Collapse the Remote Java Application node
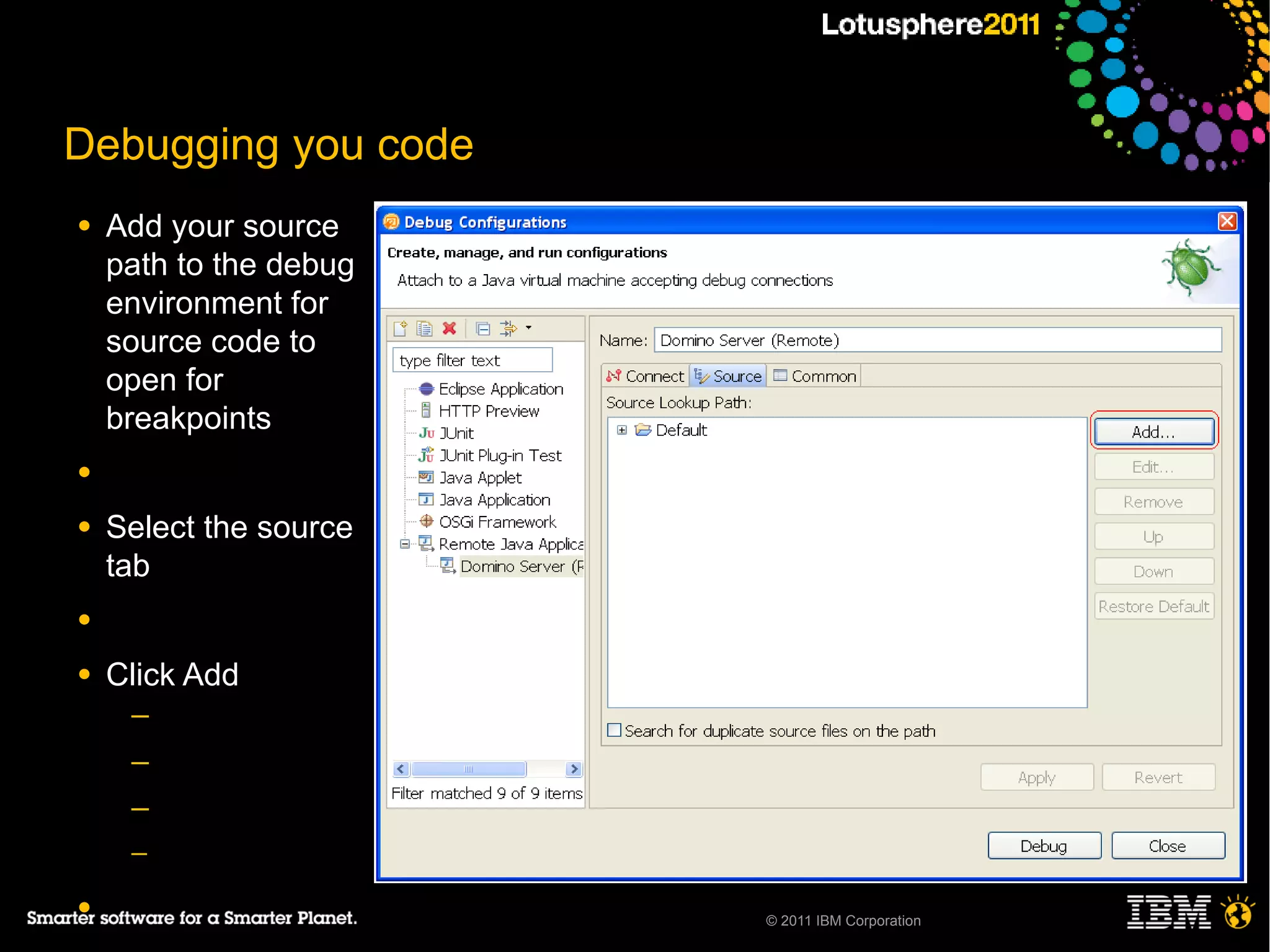The width and height of the screenshot is (1270, 952). click(x=405, y=544)
